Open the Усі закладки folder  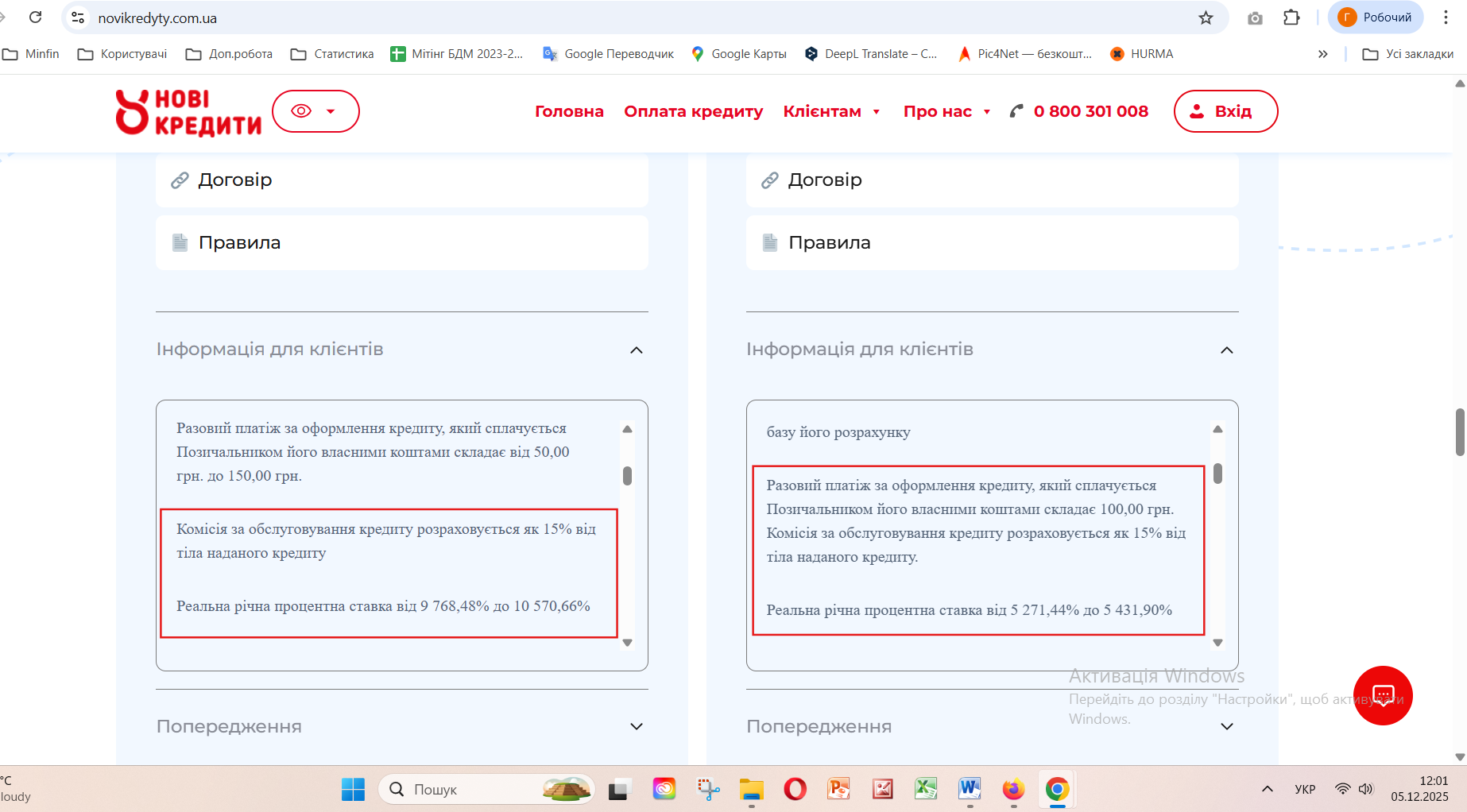(x=1408, y=54)
